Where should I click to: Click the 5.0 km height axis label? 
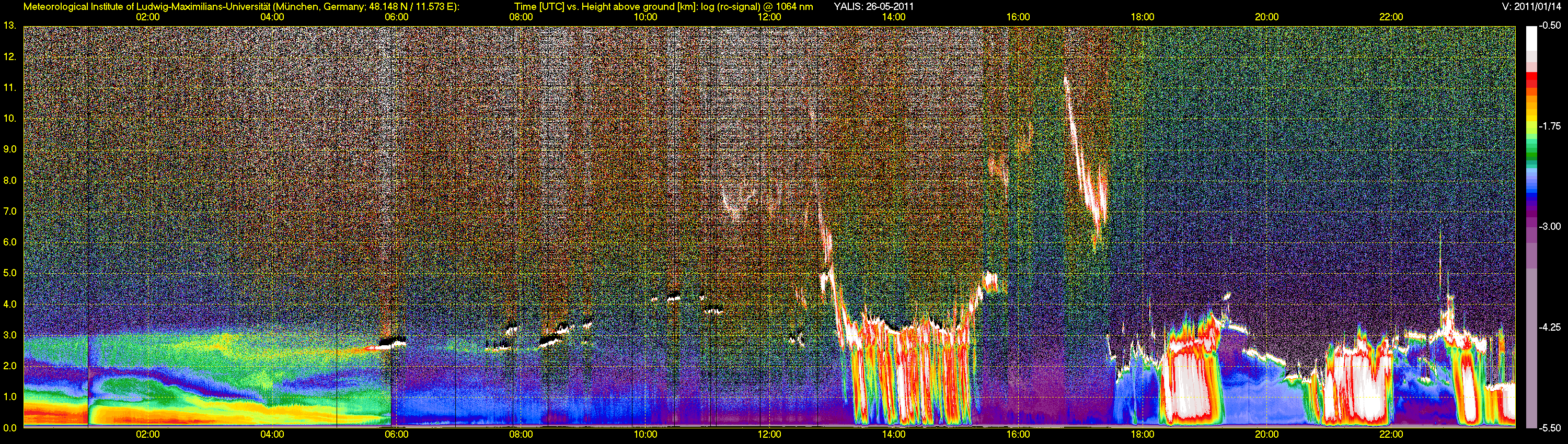(10, 273)
